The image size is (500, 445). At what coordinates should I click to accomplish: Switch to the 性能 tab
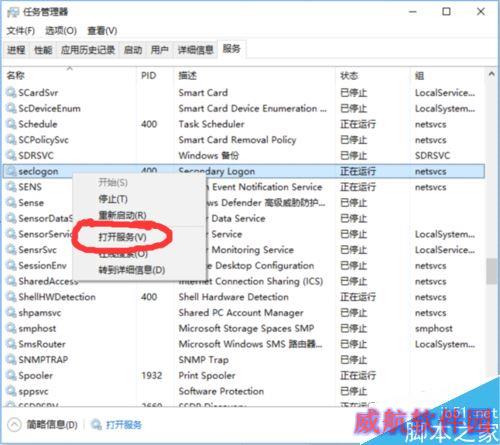tap(43, 50)
